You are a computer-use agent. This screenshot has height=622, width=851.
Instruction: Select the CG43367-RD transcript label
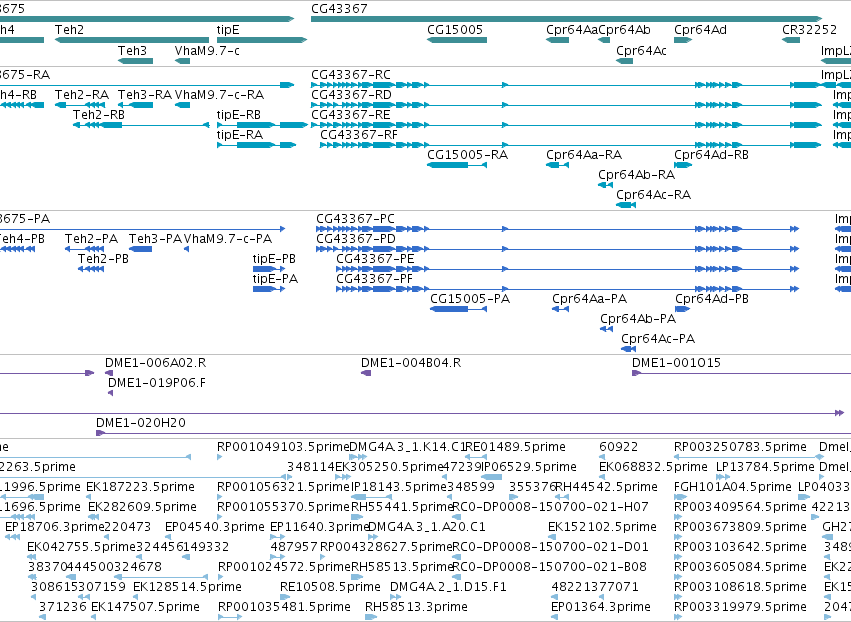[351, 94]
